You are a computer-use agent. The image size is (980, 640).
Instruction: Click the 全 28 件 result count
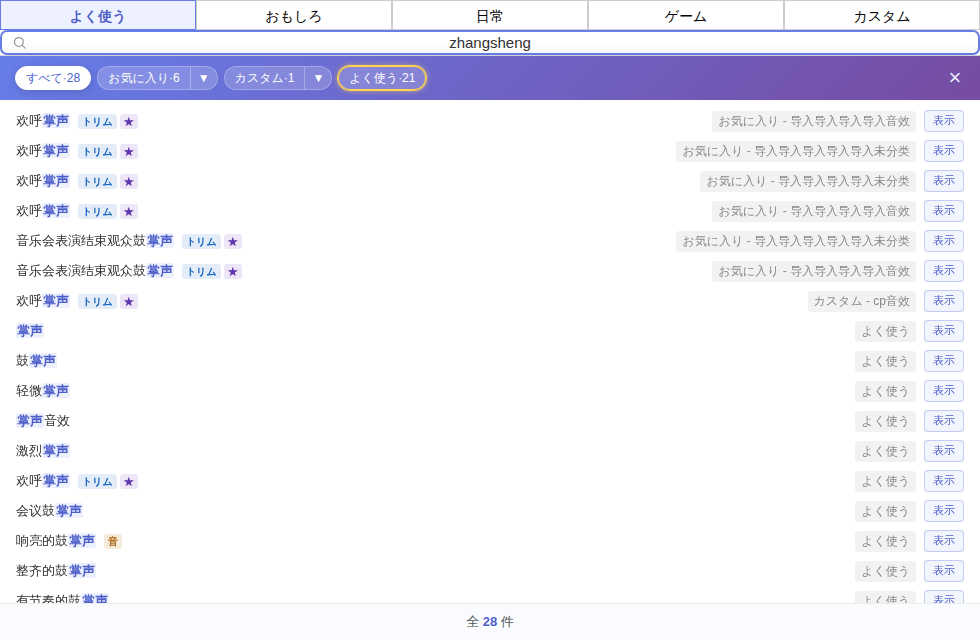[490, 622]
